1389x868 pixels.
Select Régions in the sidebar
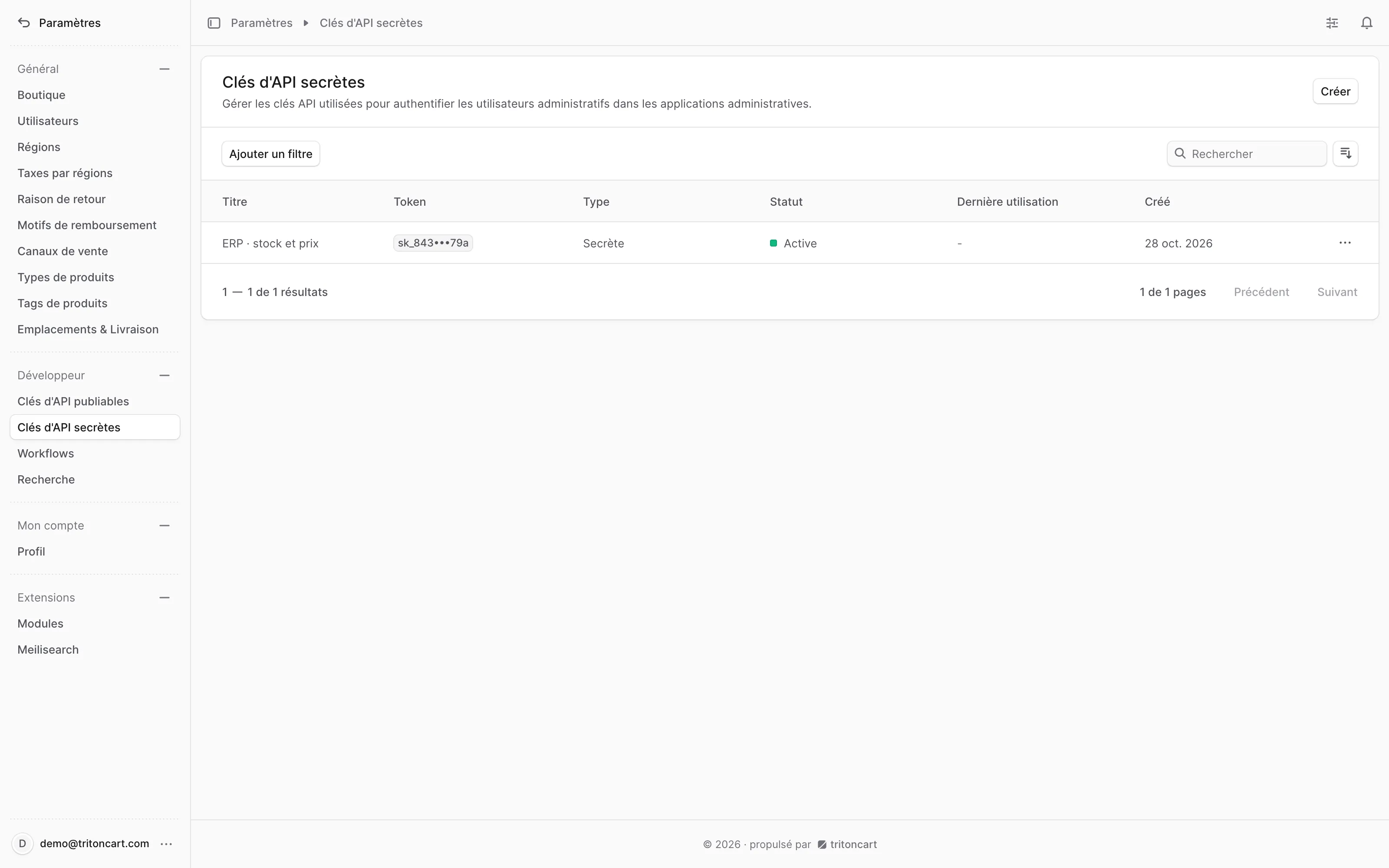point(95,147)
